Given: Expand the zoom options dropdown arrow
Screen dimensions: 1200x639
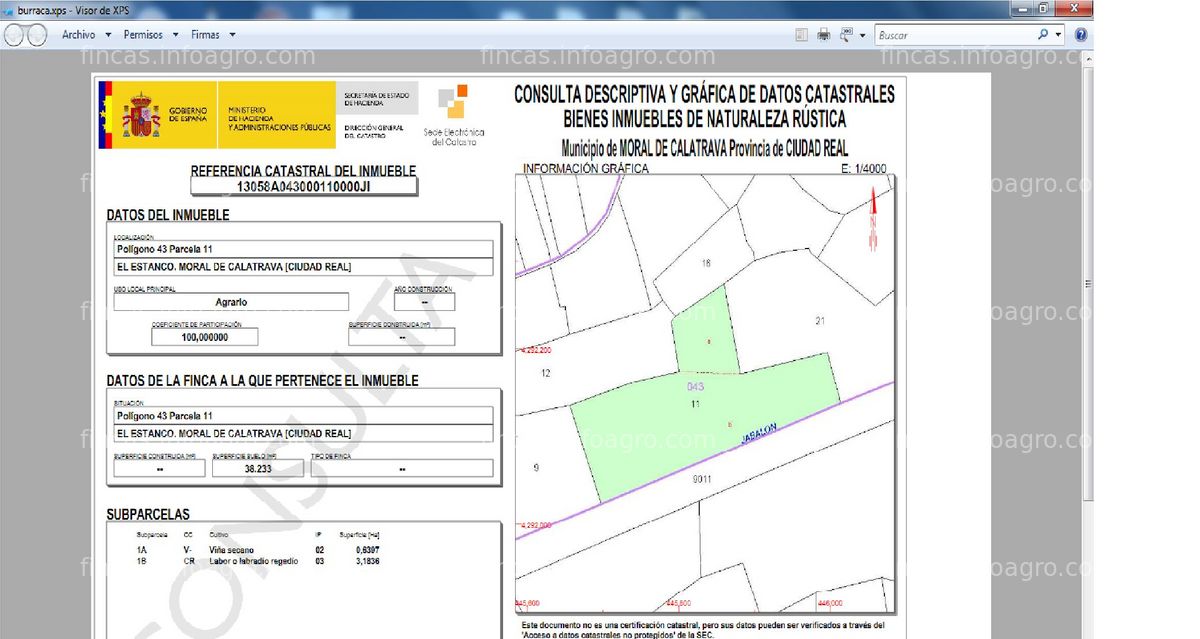Looking at the screenshot, I should point(863,35).
